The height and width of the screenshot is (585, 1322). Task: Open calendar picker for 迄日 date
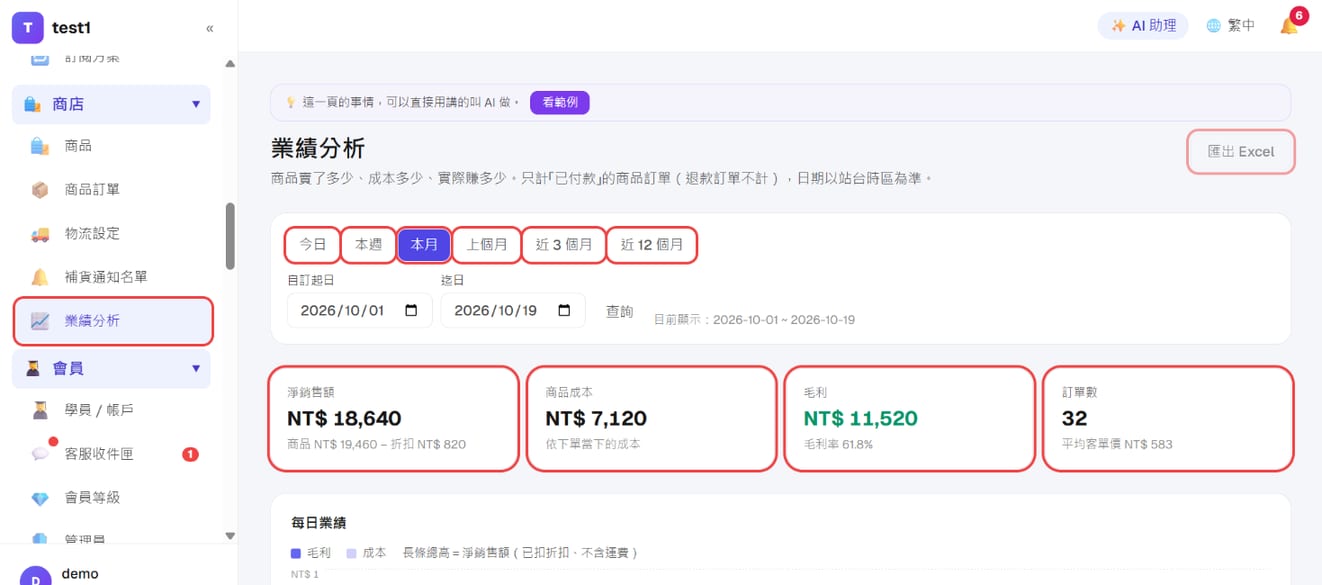[x=565, y=310]
